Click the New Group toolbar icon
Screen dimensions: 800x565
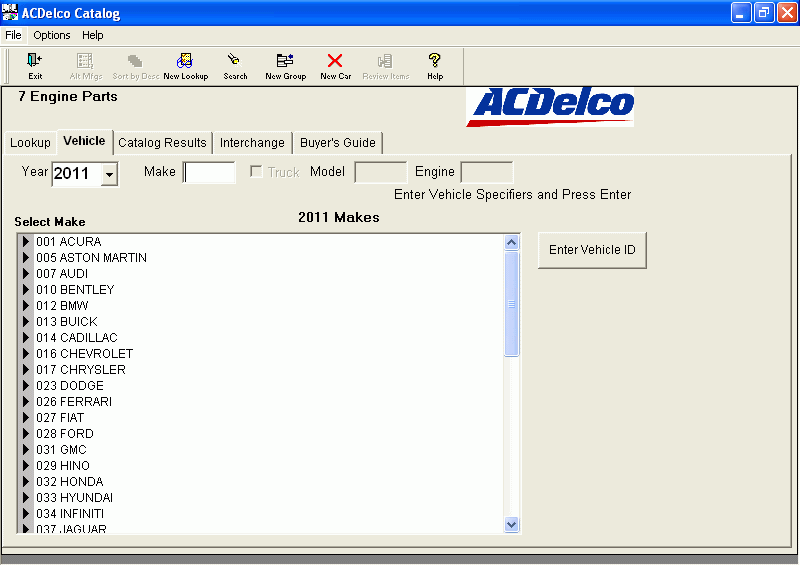coord(285,62)
